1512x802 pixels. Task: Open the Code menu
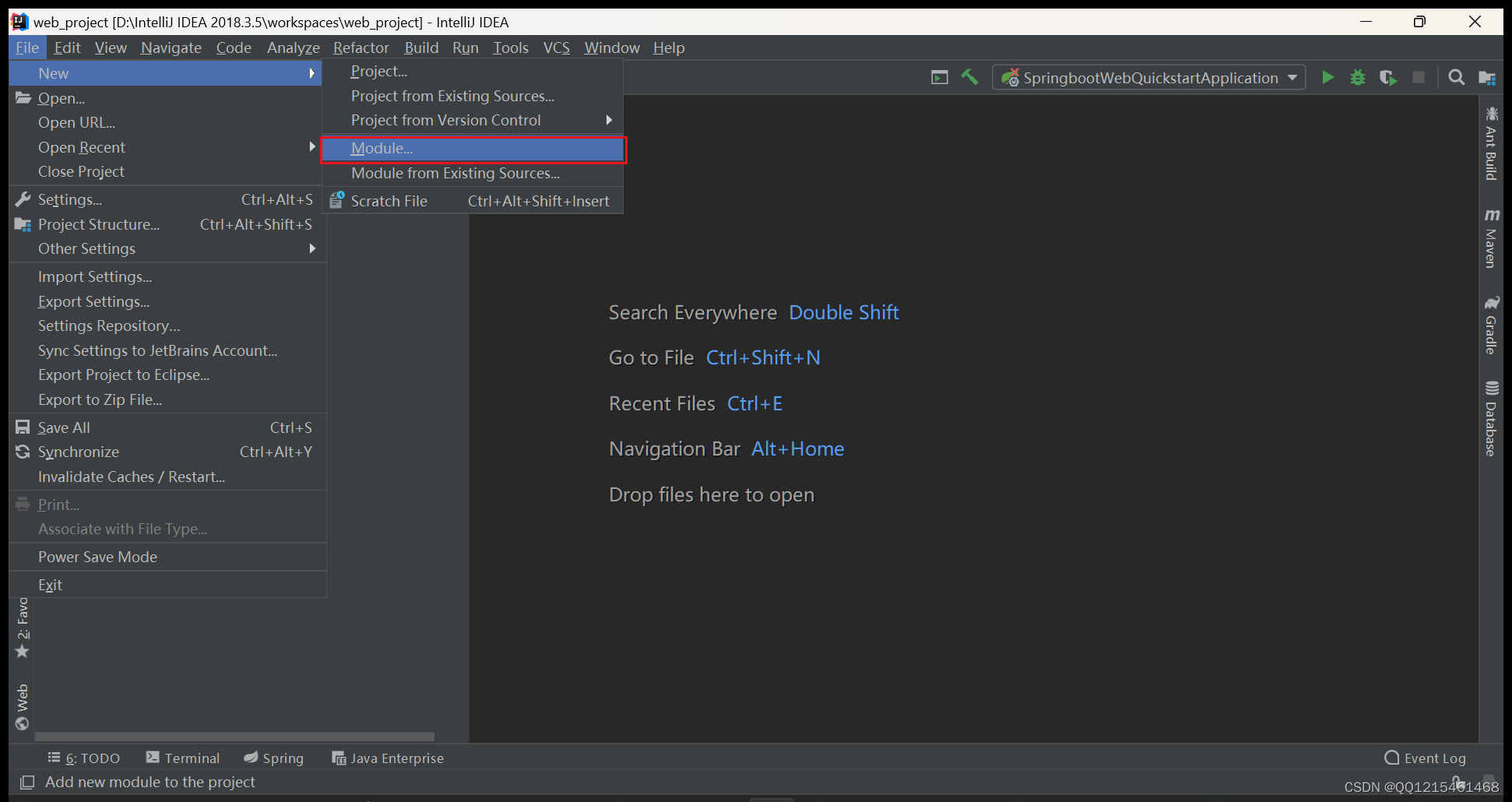[234, 47]
